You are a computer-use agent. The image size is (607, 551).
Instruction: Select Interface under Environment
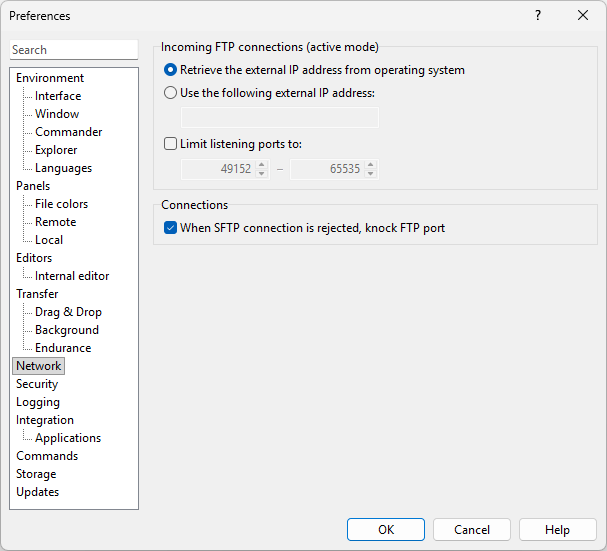click(x=58, y=96)
